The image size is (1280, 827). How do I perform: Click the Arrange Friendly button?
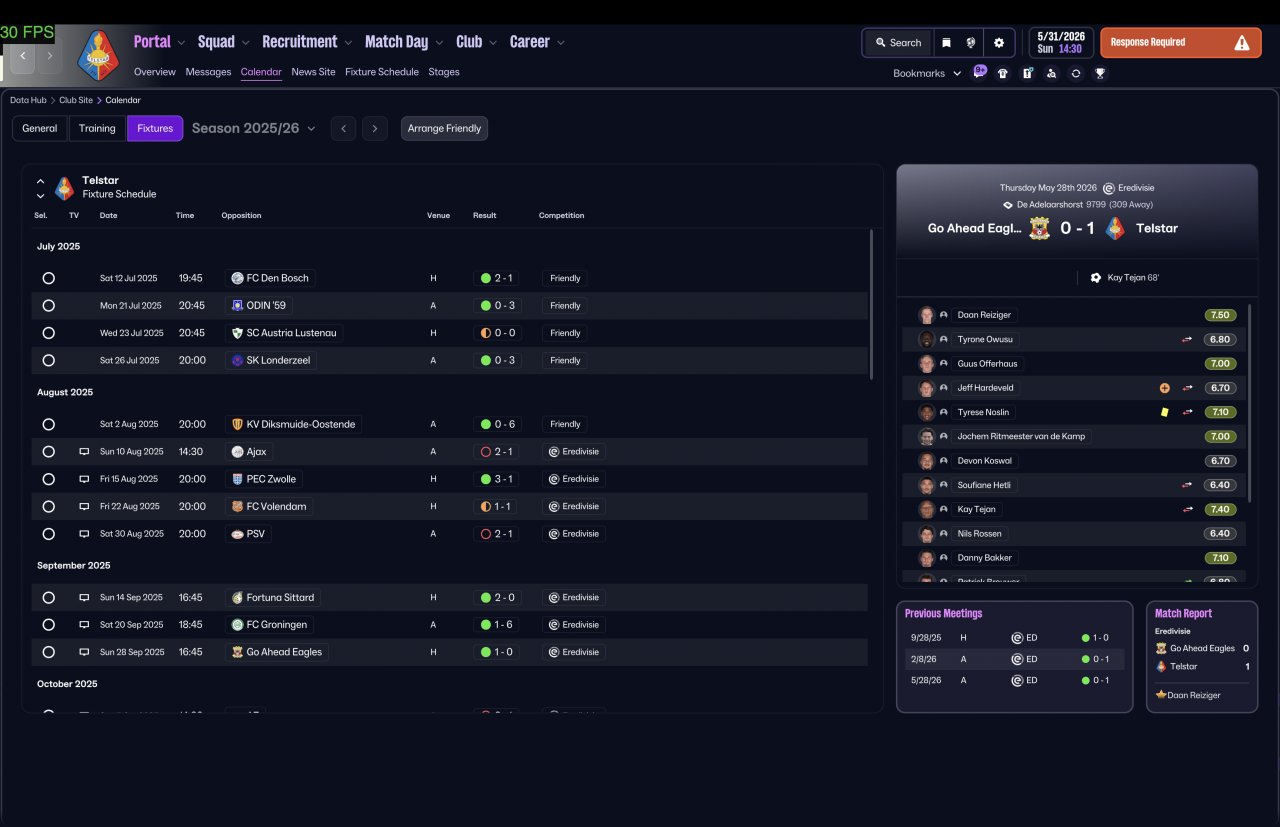(444, 128)
